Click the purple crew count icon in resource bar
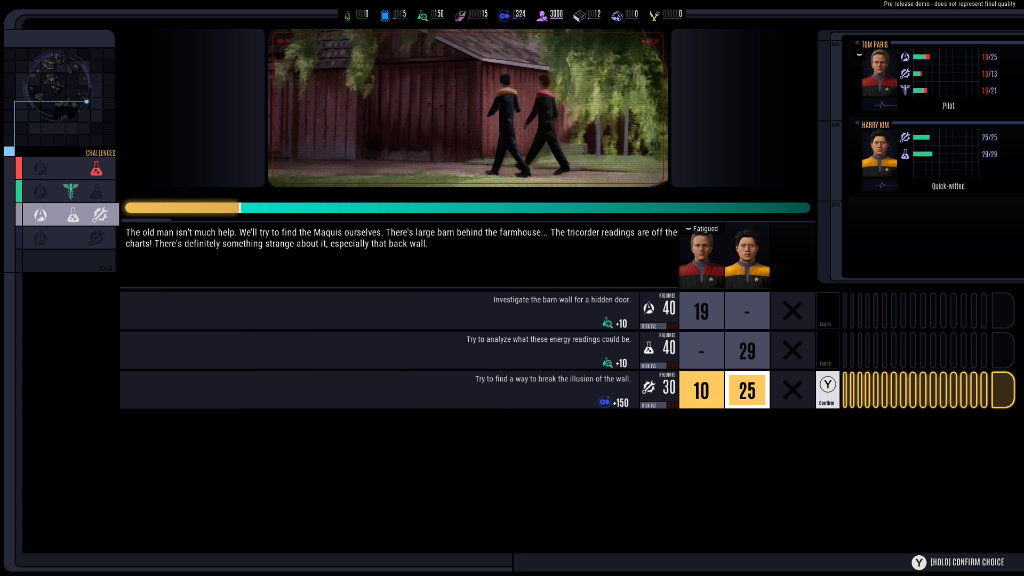1024x576 pixels. (x=541, y=15)
